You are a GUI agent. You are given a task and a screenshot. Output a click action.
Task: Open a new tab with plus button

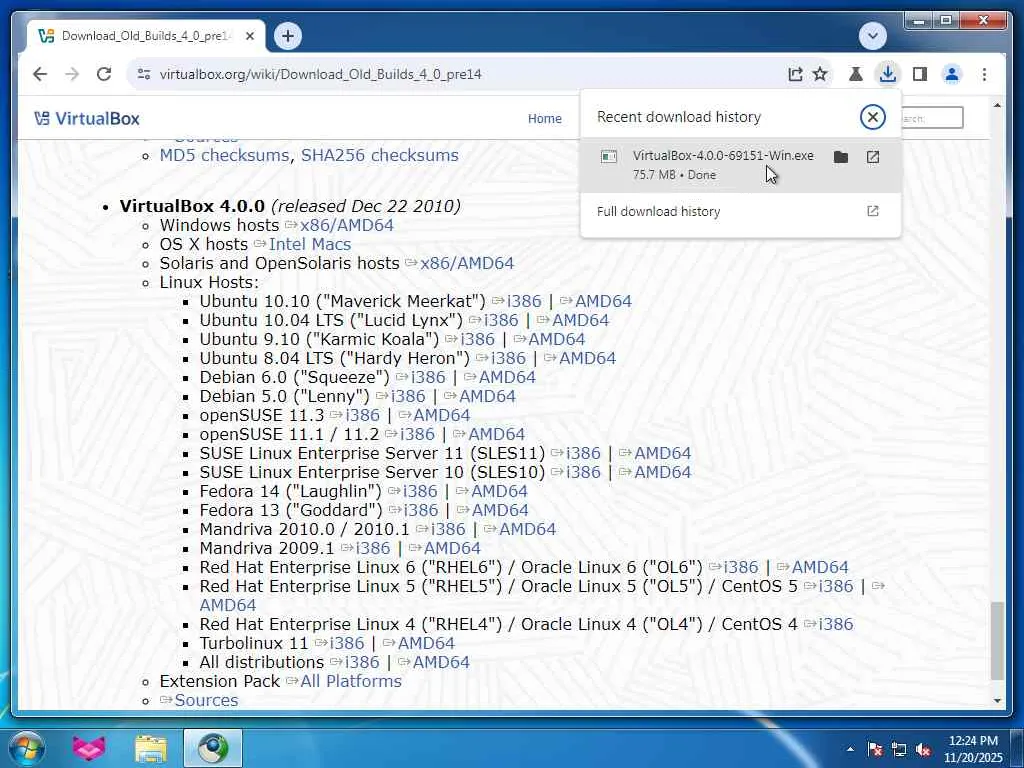click(288, 36)
